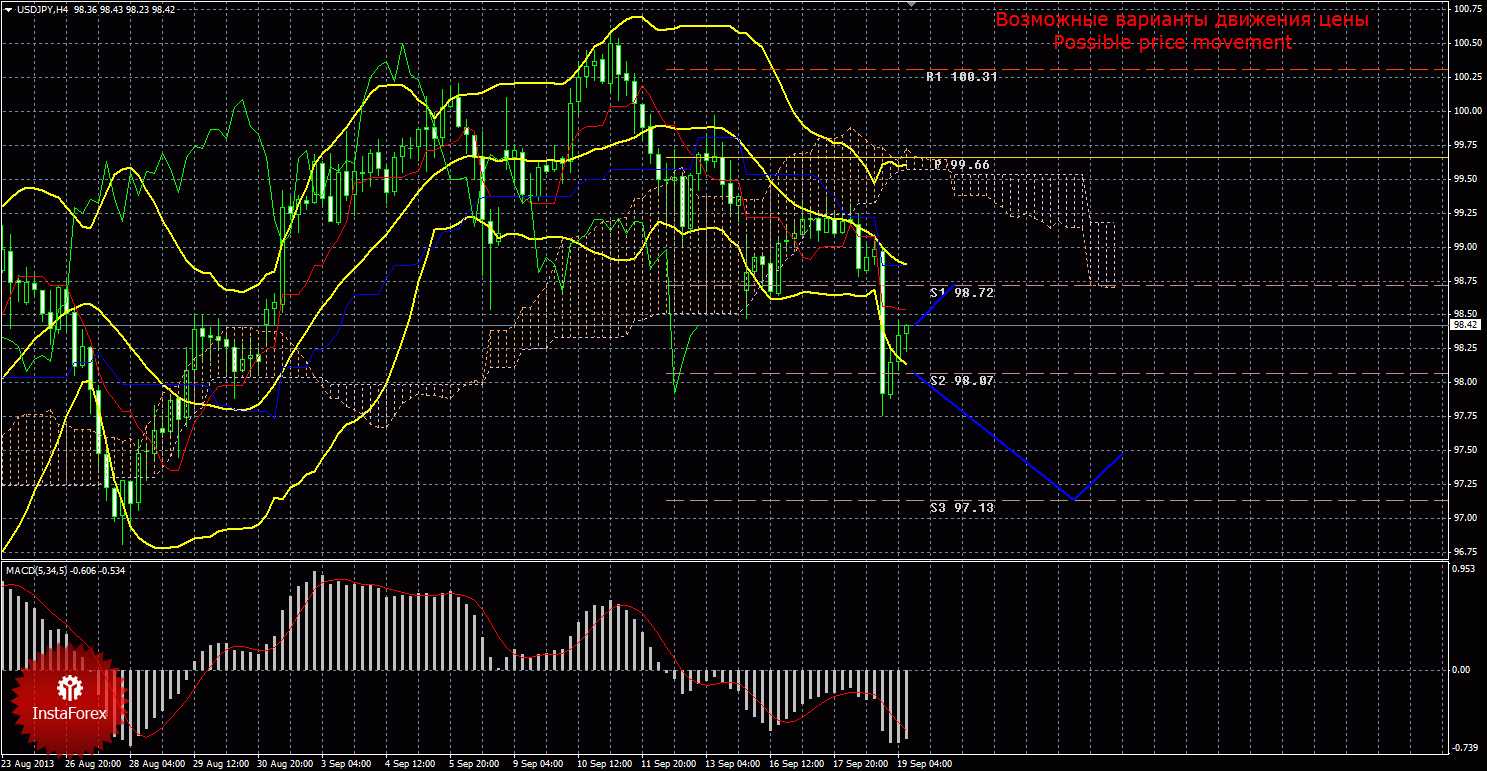Click the 28 Aug 04:00 time label
Viewport: 1487px width, 771px height.
click(x=157, y=763)
